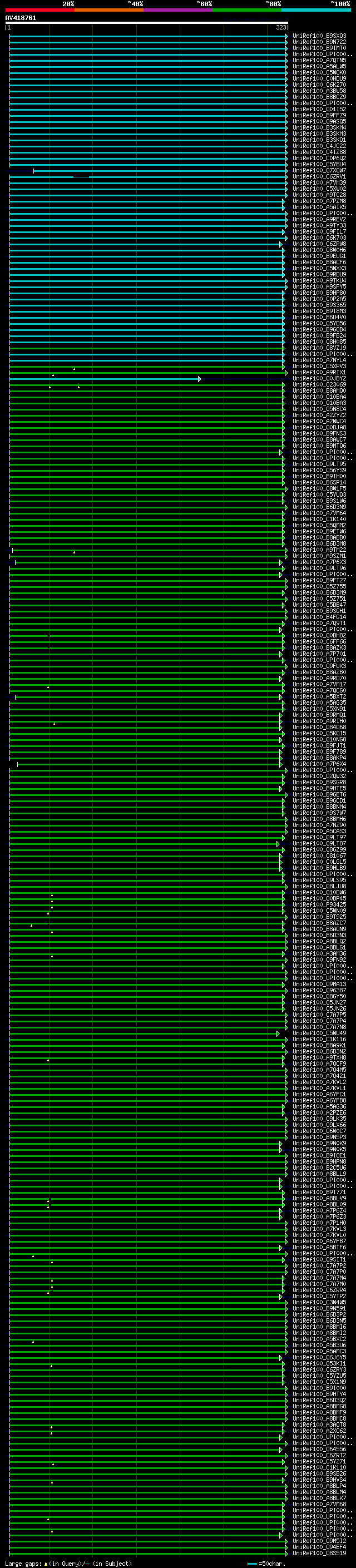Image resolution: width=356 pixels, height=1568 pixels.
Task: Select the UniRef100_B9HVS4 label
Action: [319, 1480]
